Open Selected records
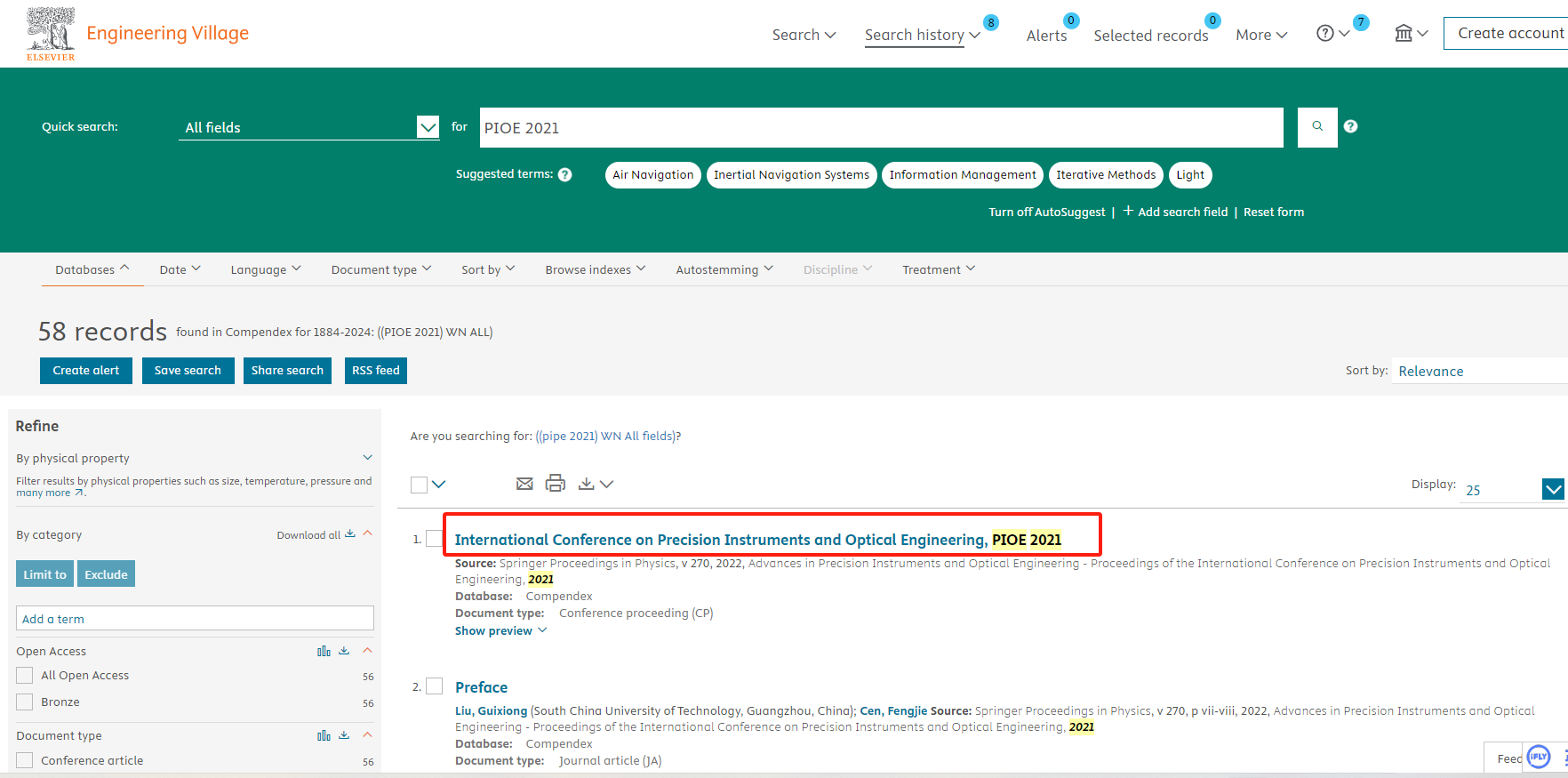 click(x=1151, y=36)
